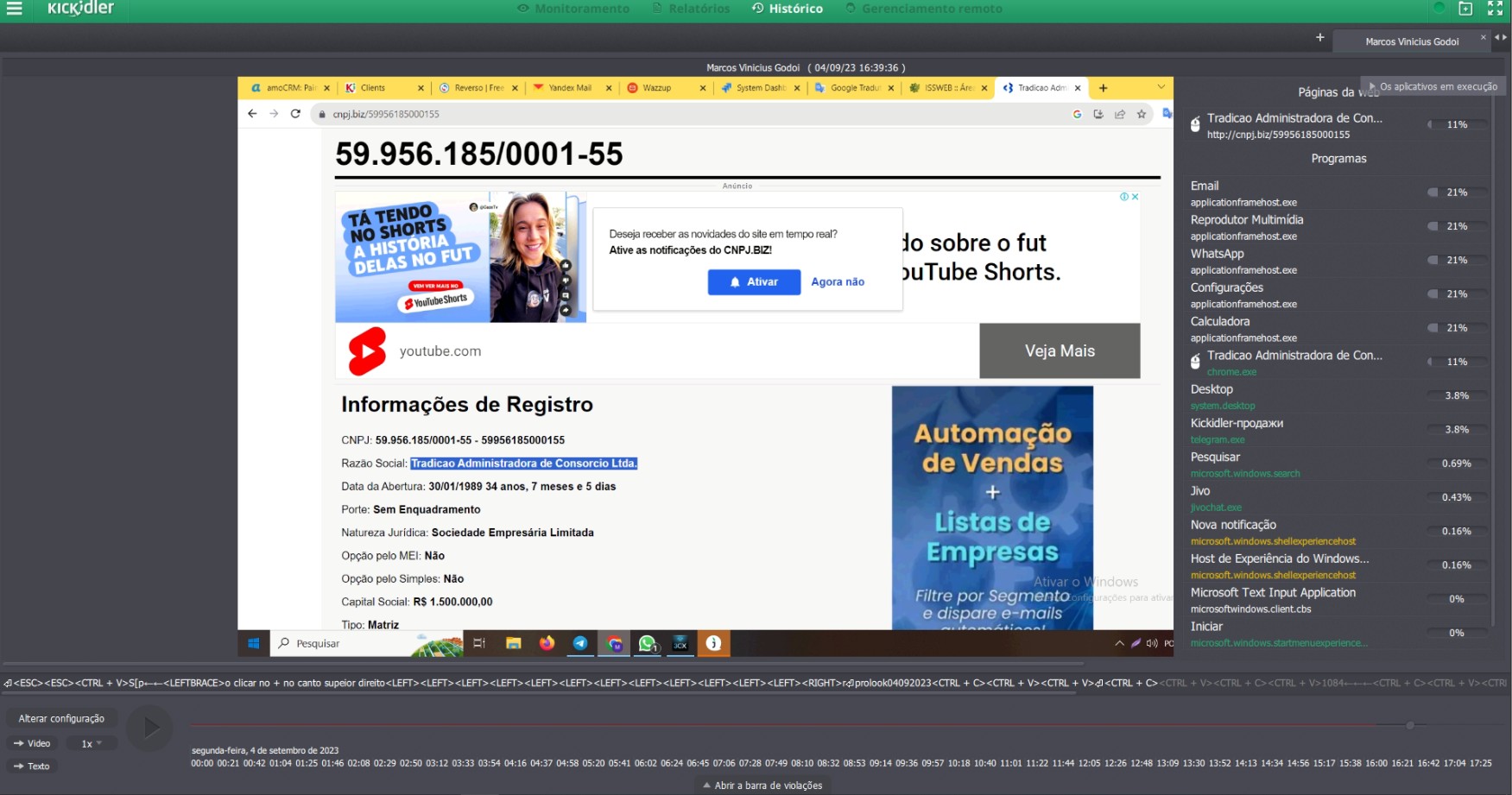
Task: Open Firefox from the taskbar
Action: (547, 643)
